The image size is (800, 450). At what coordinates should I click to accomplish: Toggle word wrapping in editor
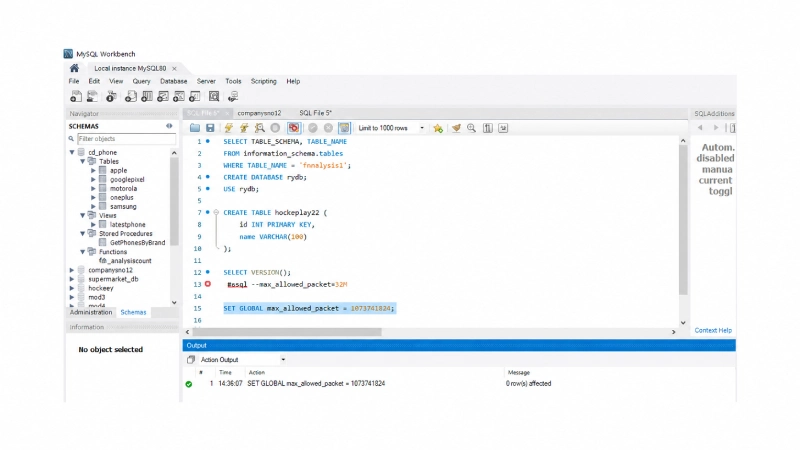pyautogui.click(x=503, y=128)
